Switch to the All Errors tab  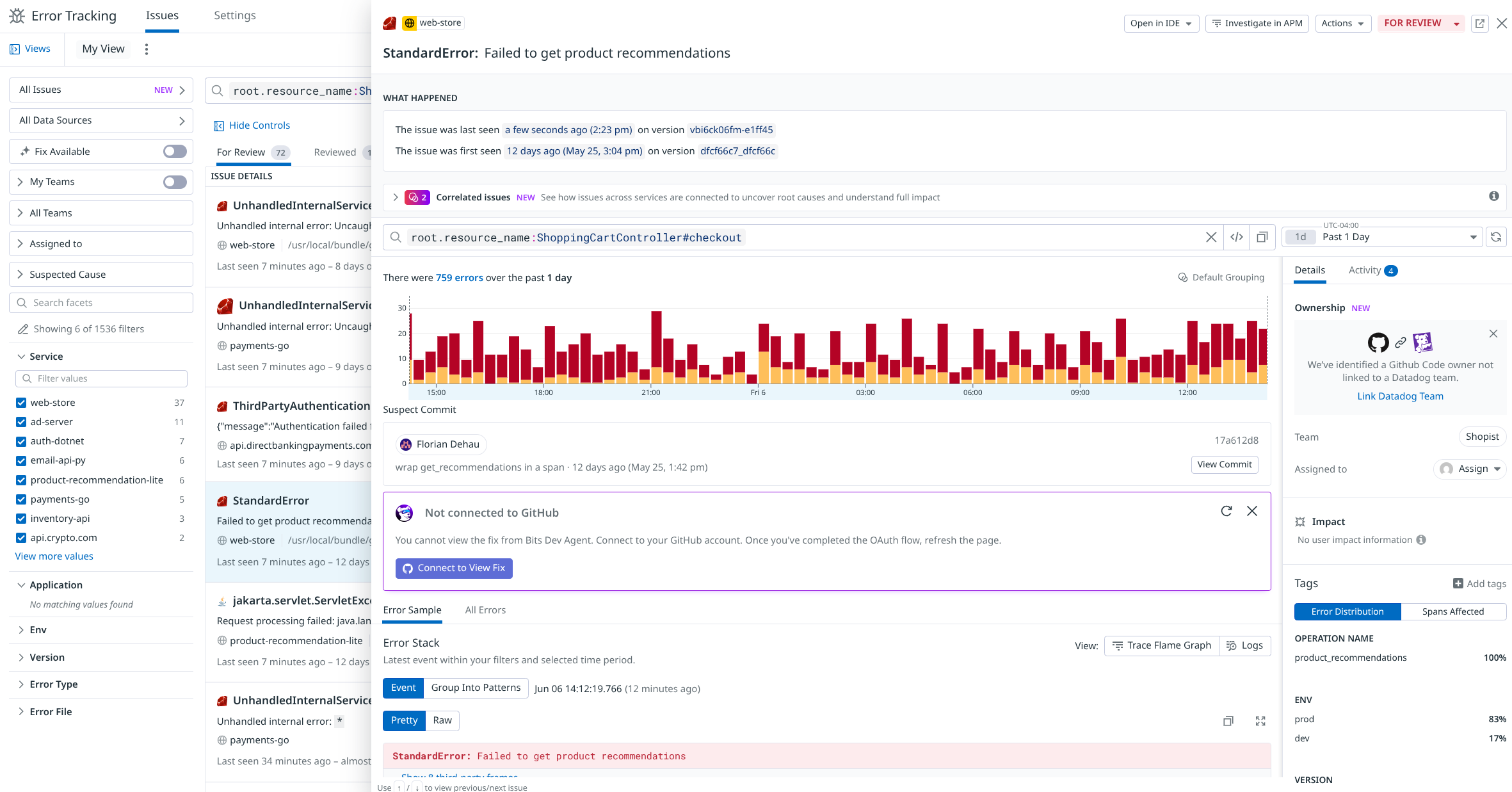485,610
